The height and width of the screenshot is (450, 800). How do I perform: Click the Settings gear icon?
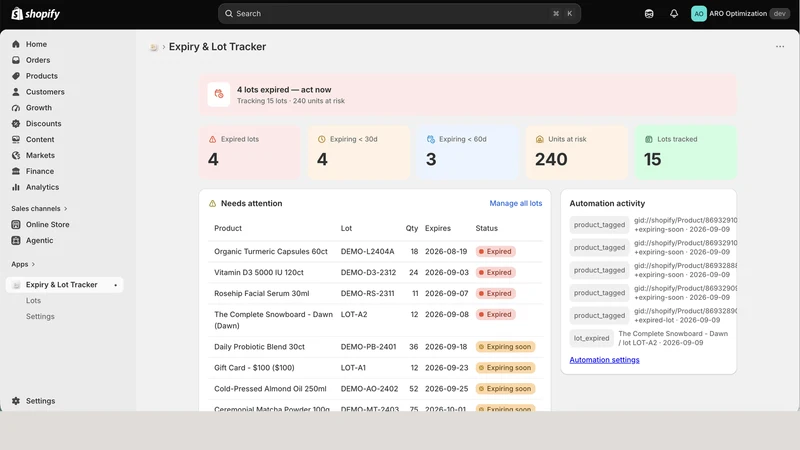coord(16,401)
